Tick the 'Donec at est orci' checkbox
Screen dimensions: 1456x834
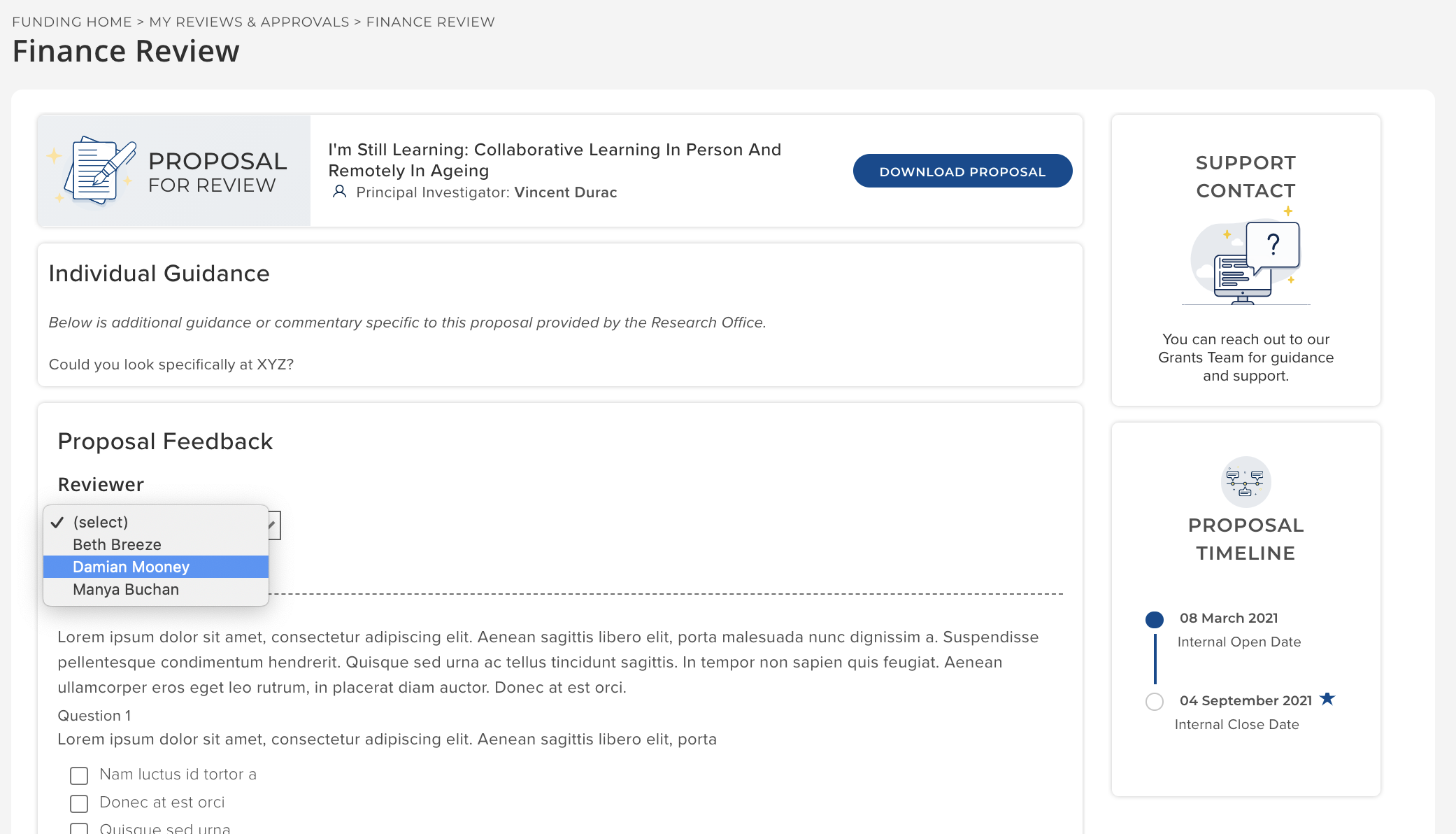click(79, 803)
